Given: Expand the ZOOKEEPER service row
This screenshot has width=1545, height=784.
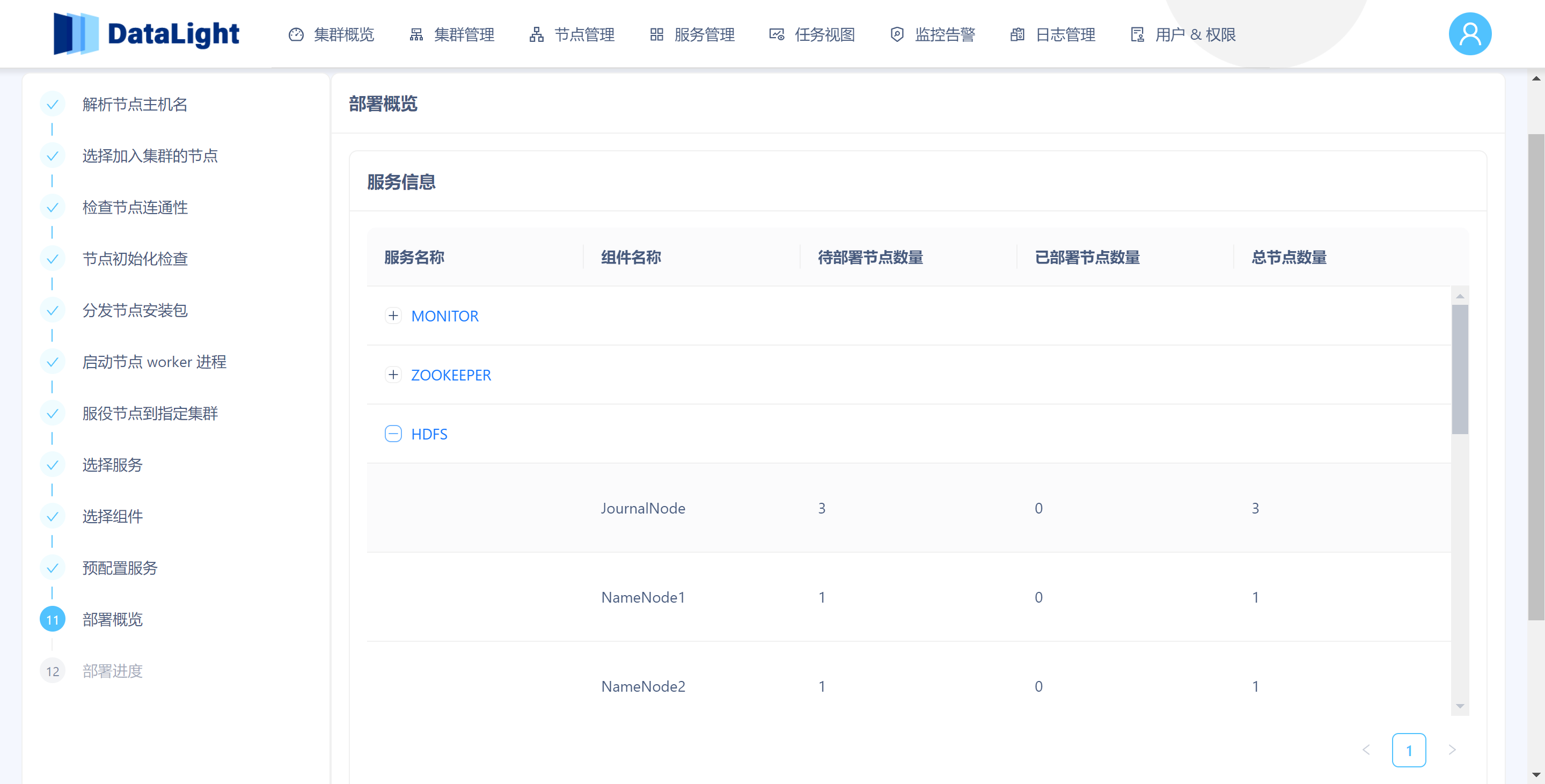Looking at the screenshot, I should 393,375.
